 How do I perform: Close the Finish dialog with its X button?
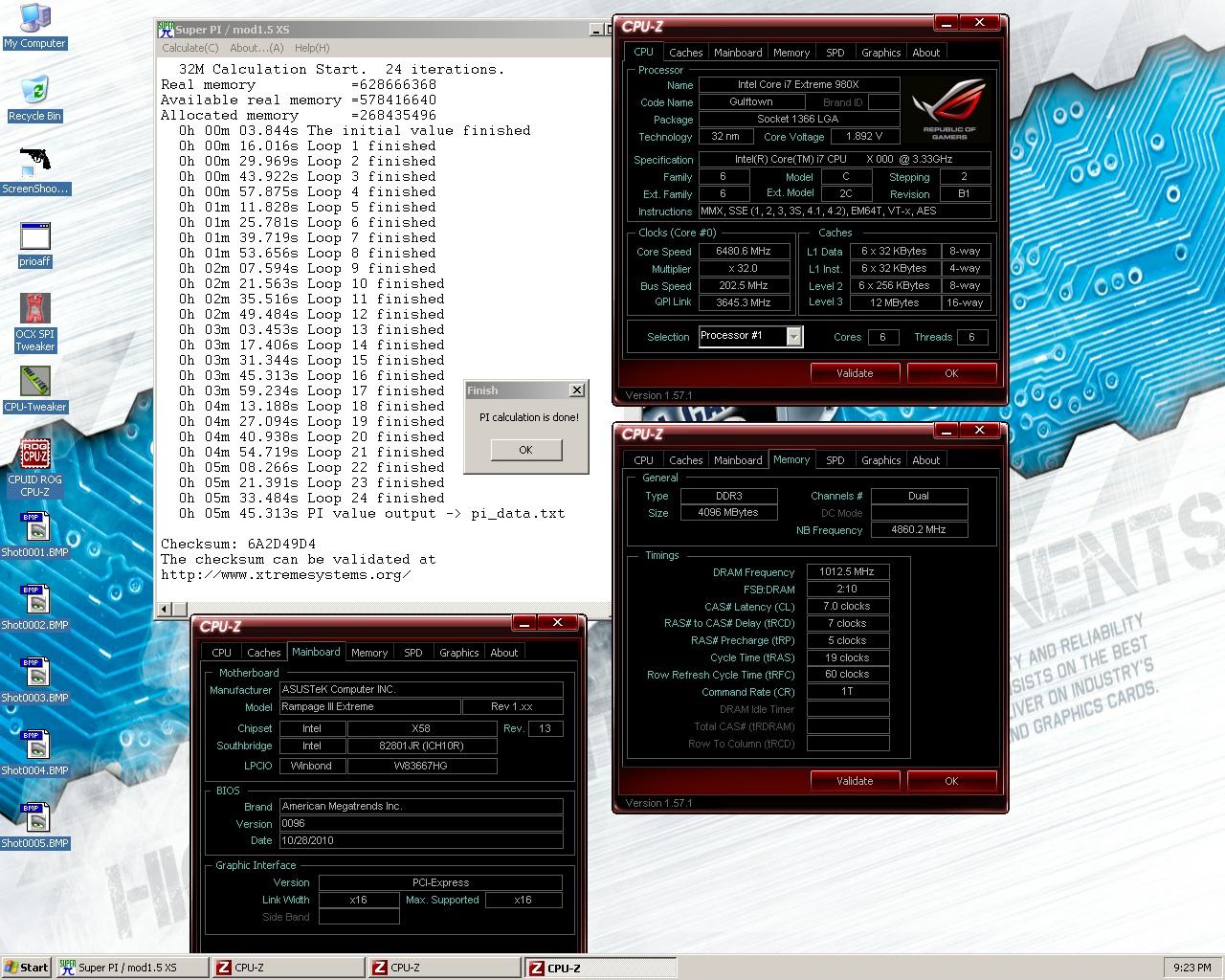click(x=576, y=390)
